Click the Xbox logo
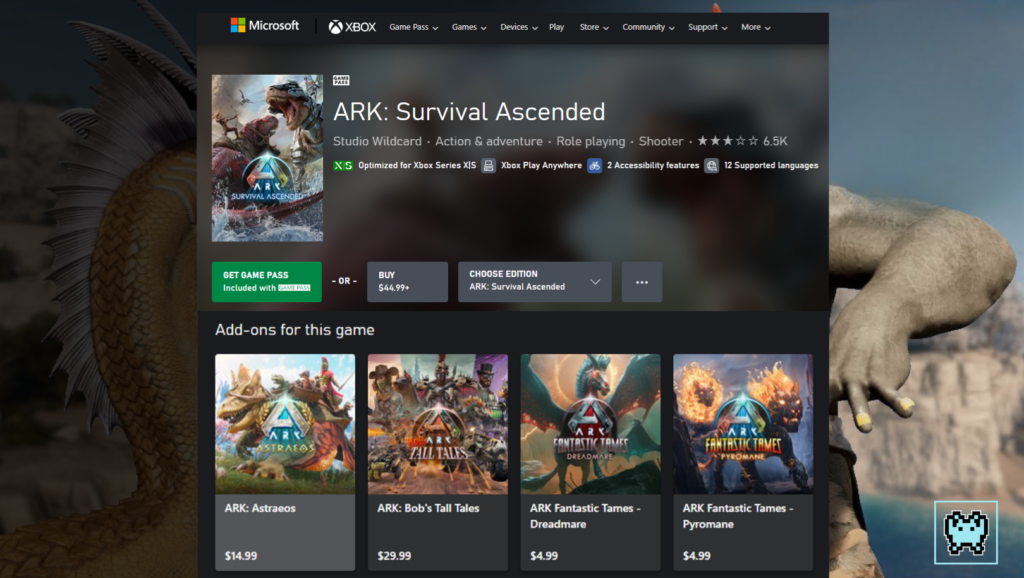1024x578 pixels. pos(352,27)
